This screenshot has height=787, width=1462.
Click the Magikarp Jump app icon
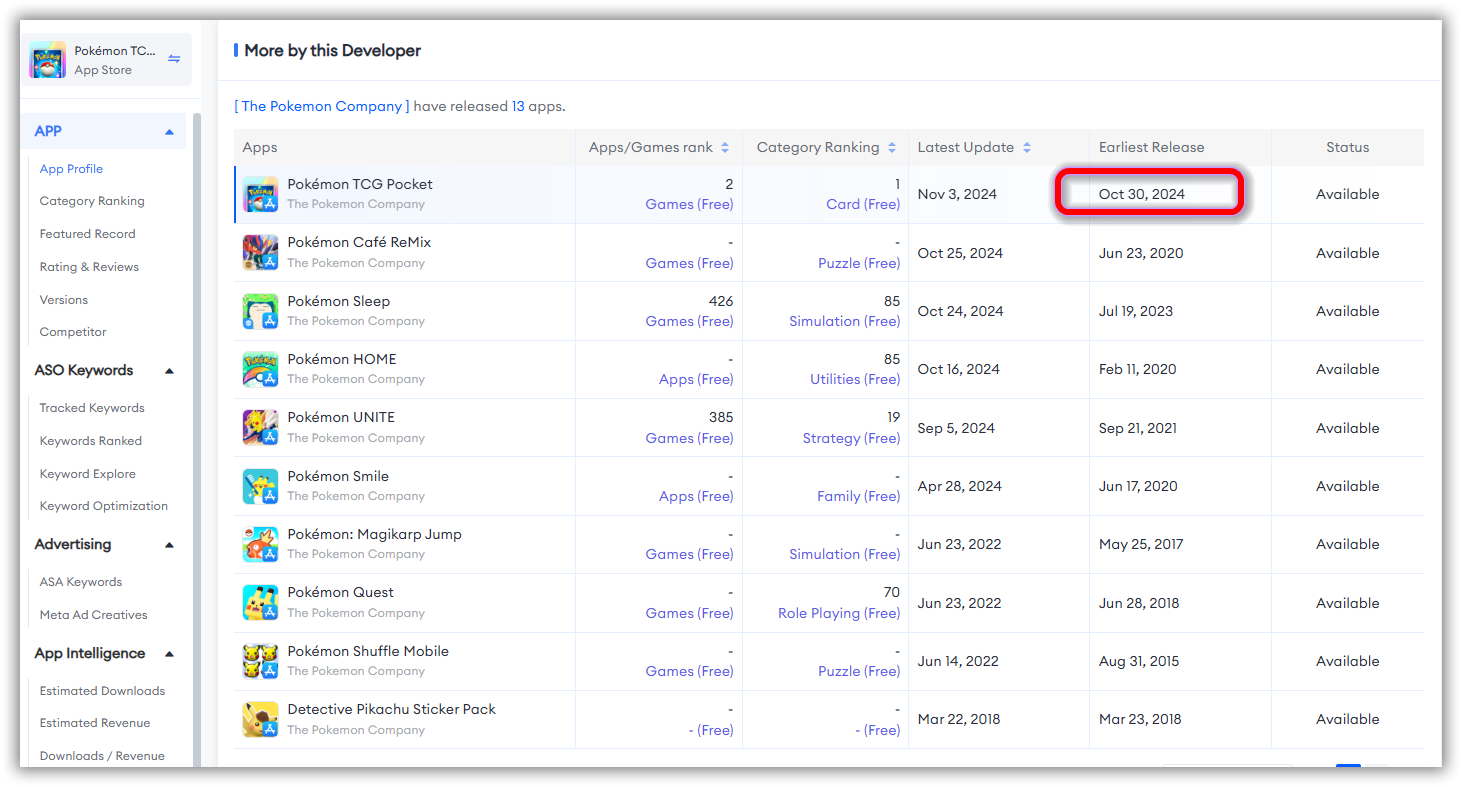click(x=260, y=544)
